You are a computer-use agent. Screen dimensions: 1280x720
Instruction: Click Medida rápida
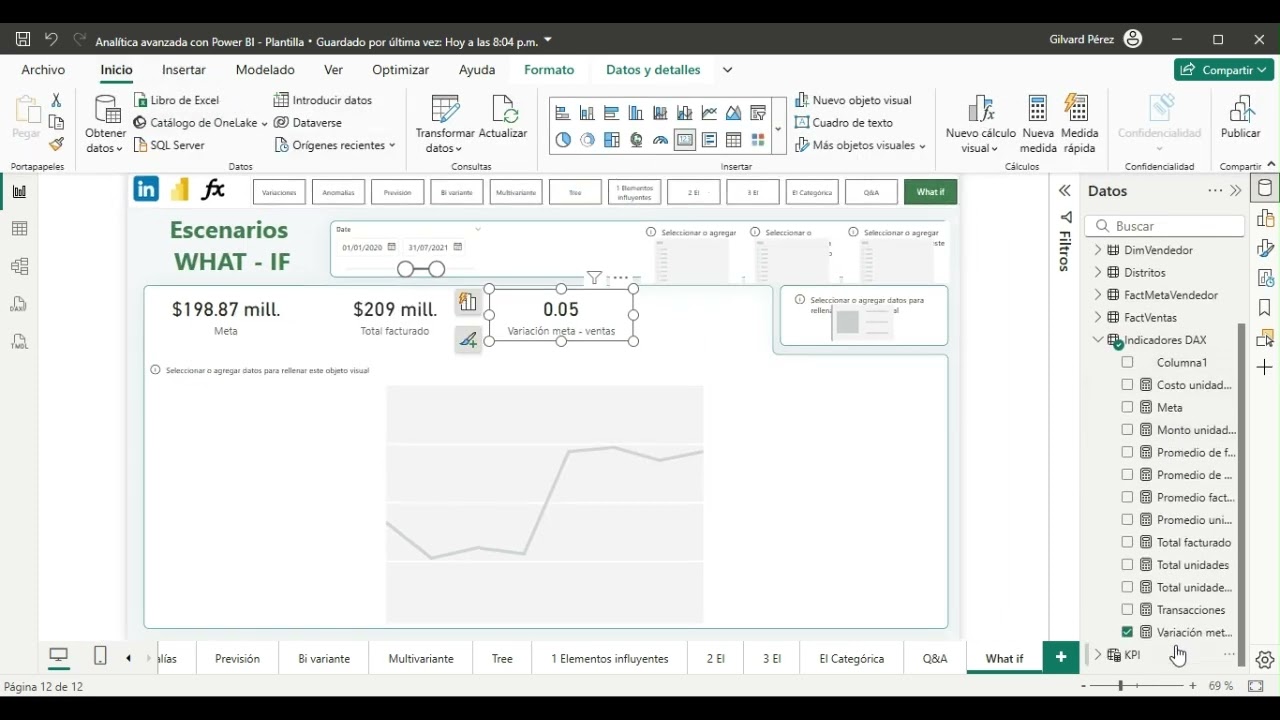1079,124
